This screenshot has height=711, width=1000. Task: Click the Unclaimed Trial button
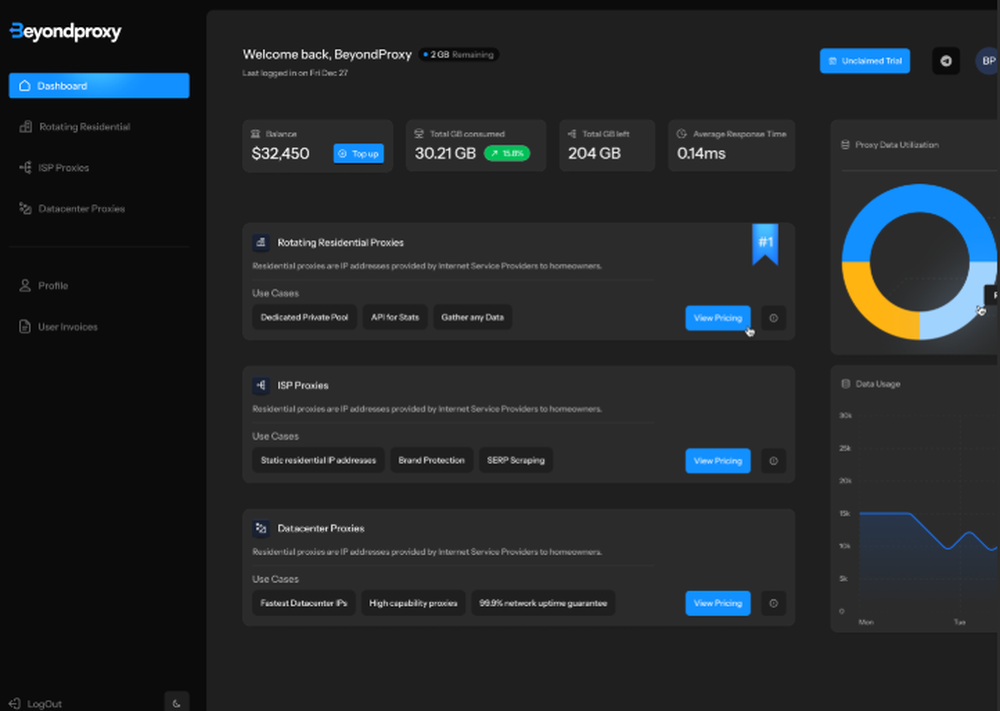(x=864, y=60)
